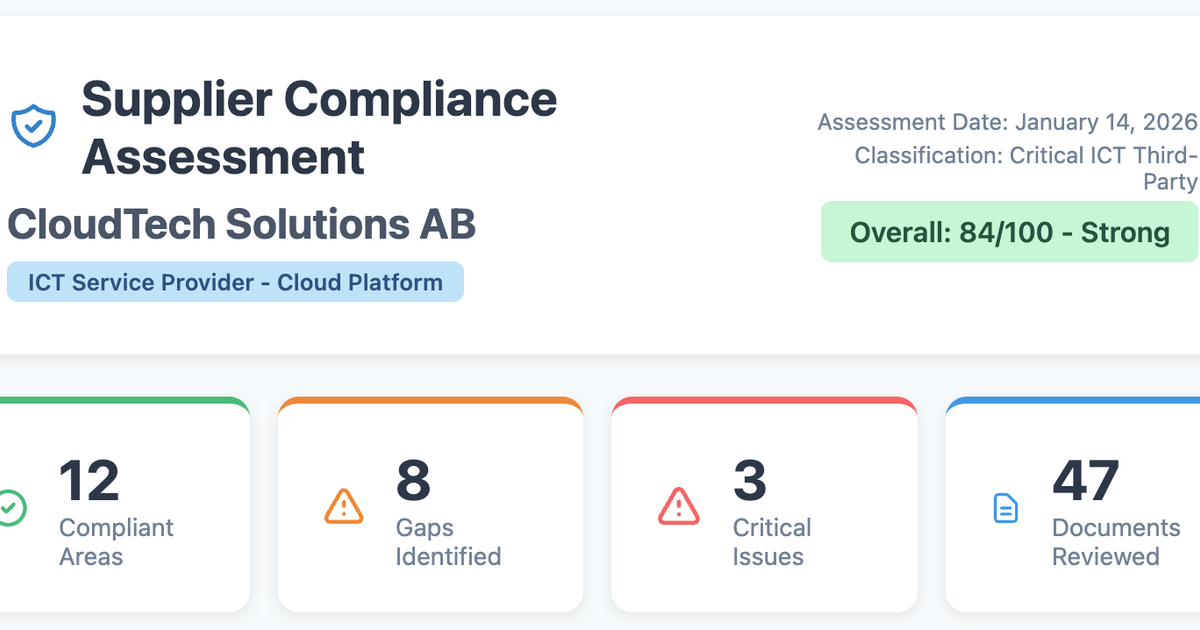This screenshot has width=1200, height=630.
Task: Select the Gaps Identified card
Action: coord(430,505)
